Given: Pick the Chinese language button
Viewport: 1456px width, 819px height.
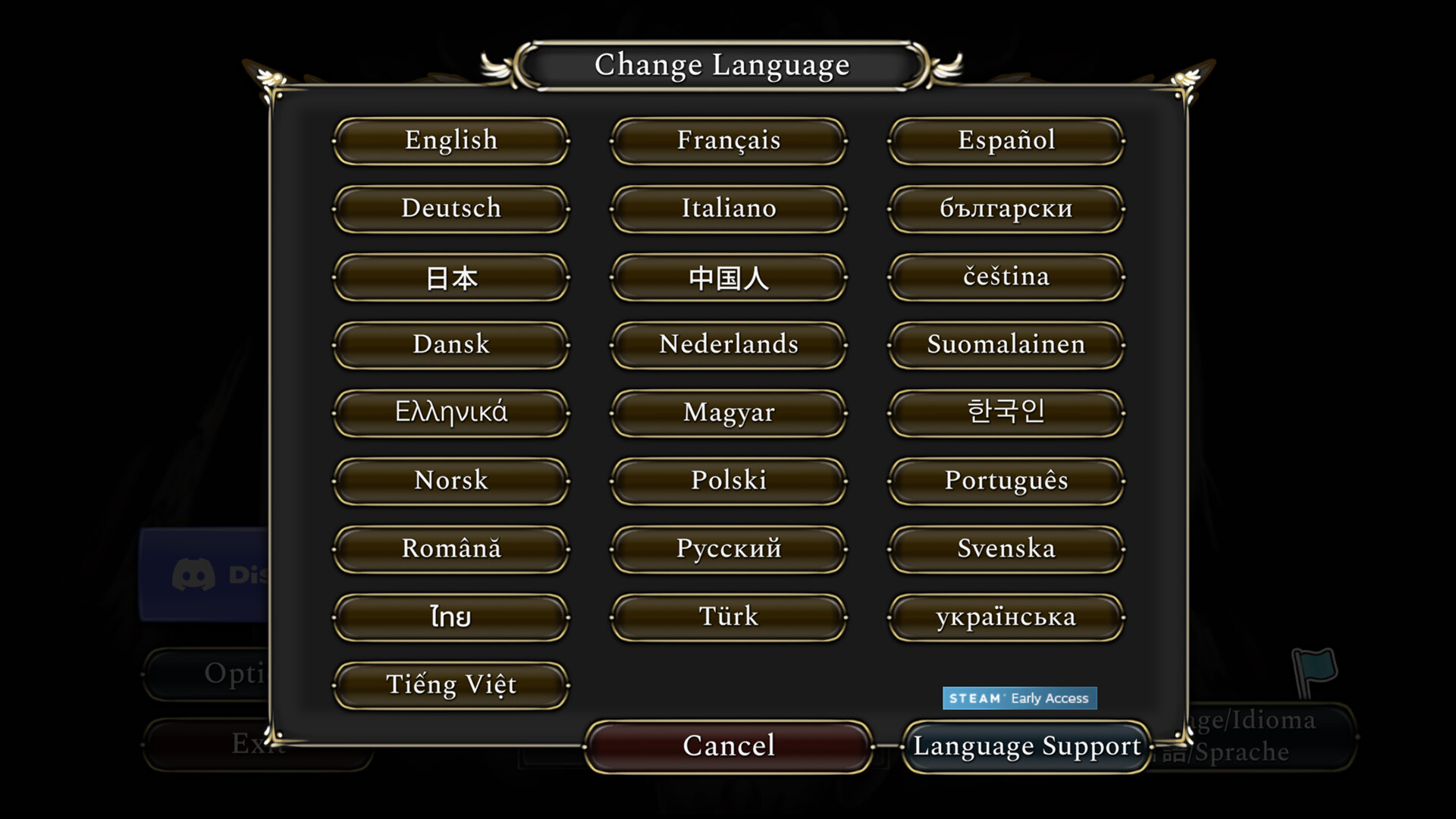Looking at the screenshot, I should tap(728, 278).
